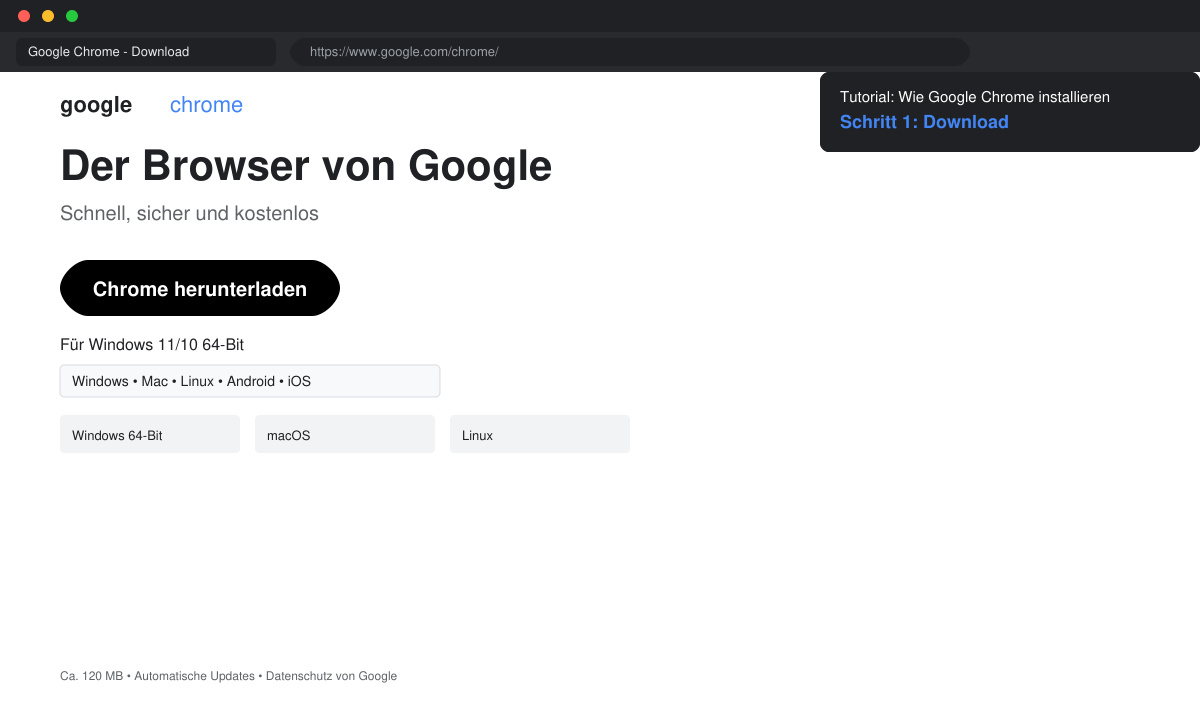Click the address bar with google.com/chrome URL
Image resolution: width=1200 pixels, height=720 pixels.
pyautogui.click(x=630, y=52)
